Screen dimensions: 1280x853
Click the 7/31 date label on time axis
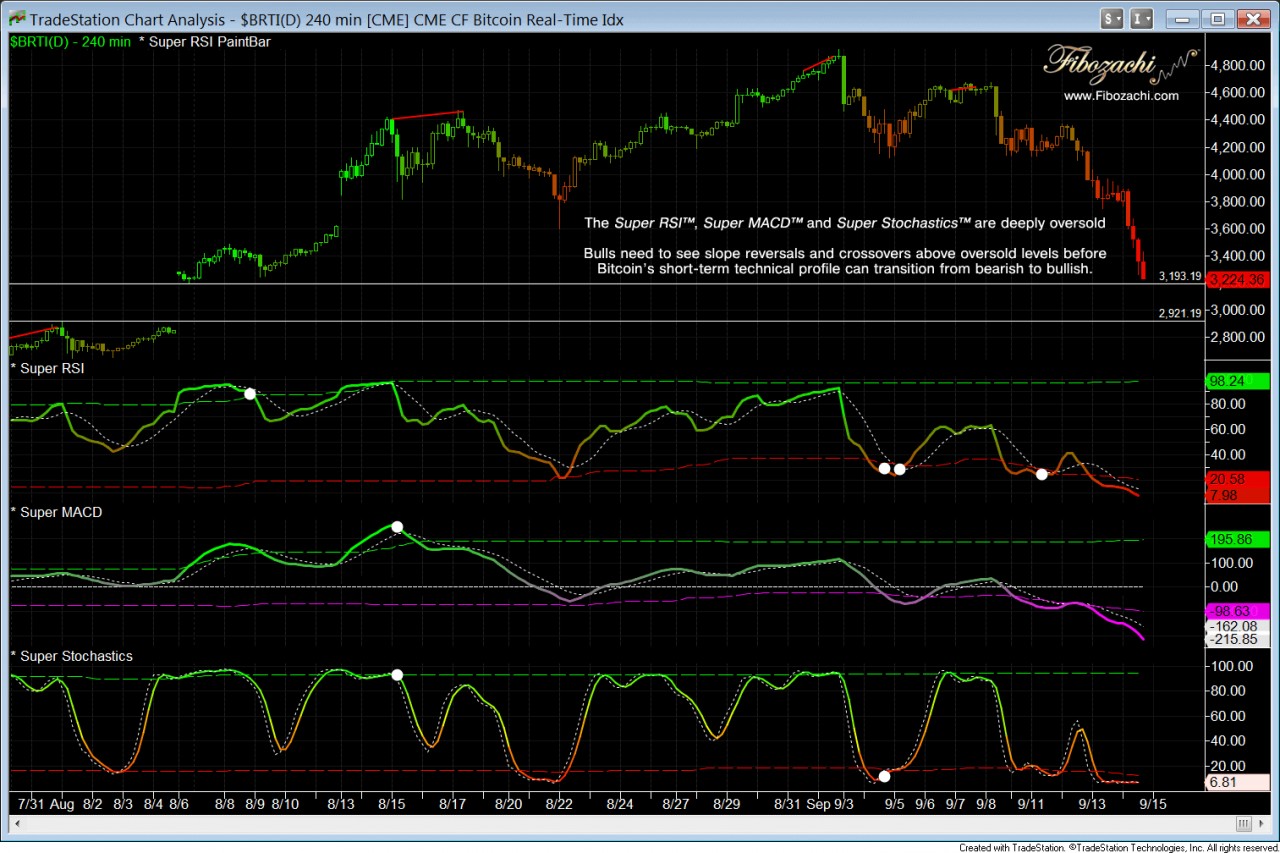tap(30, 803)
